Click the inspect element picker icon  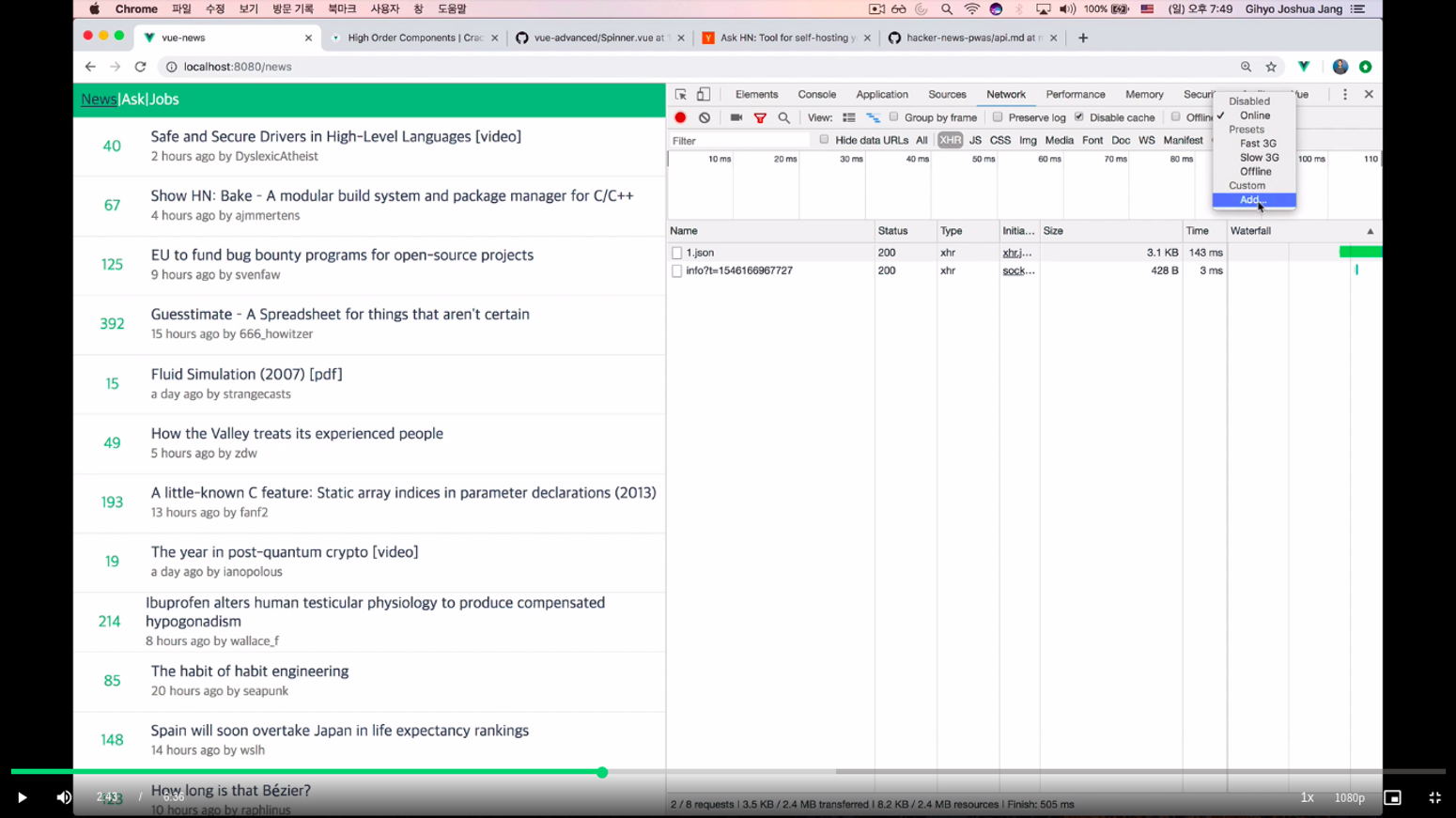tap(681, 95)
